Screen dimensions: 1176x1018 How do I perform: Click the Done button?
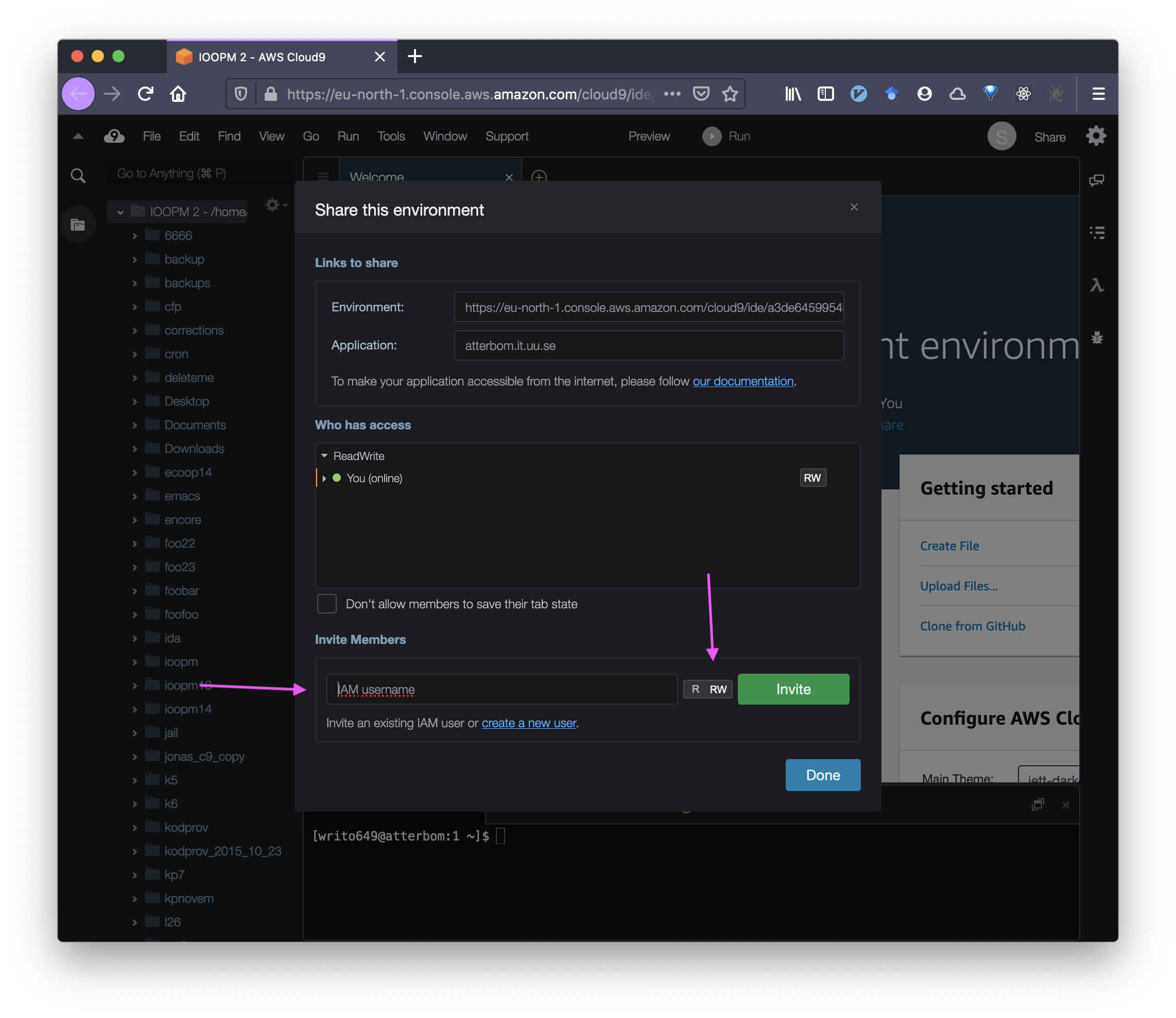[822, 775]
